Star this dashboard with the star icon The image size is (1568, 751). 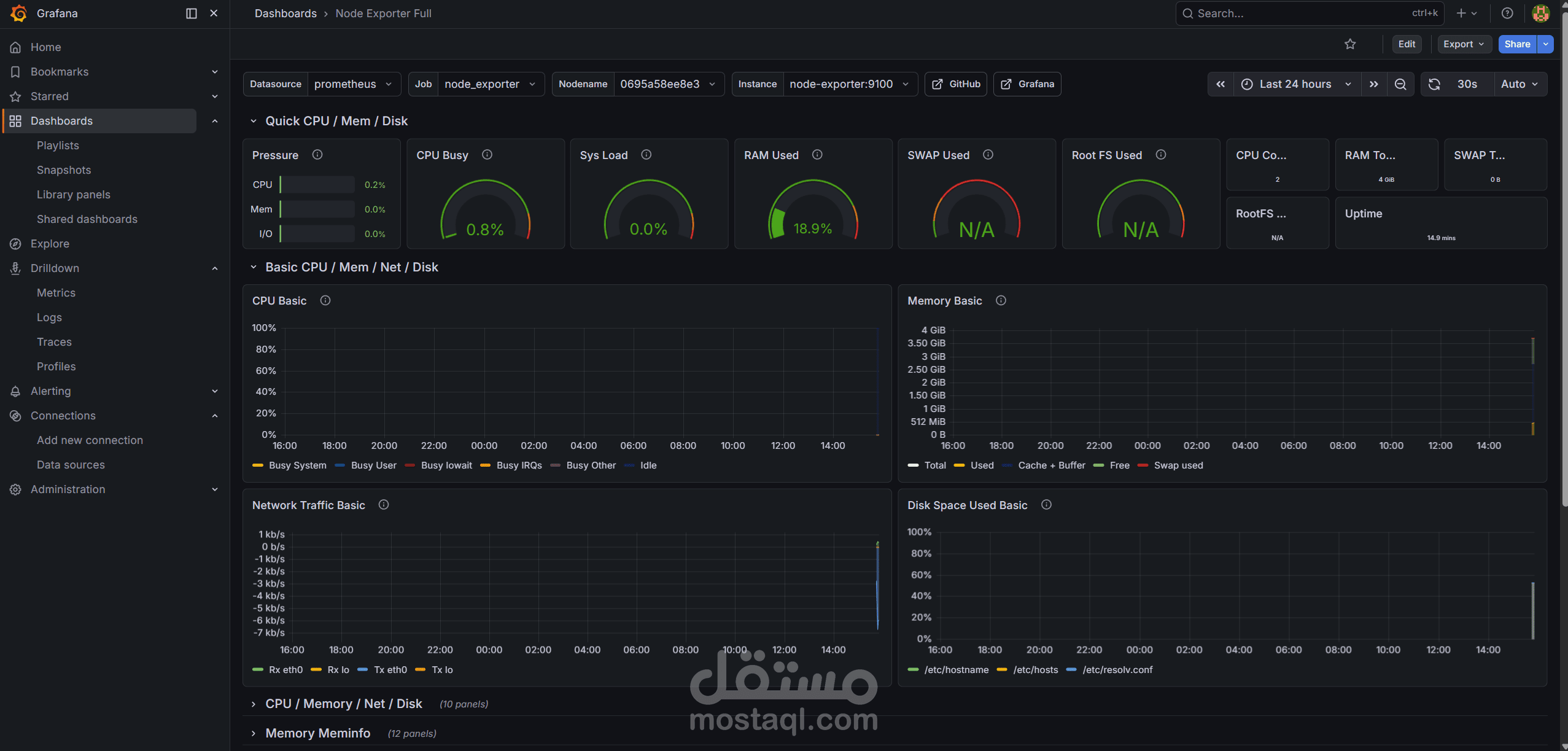(1351, 44)
